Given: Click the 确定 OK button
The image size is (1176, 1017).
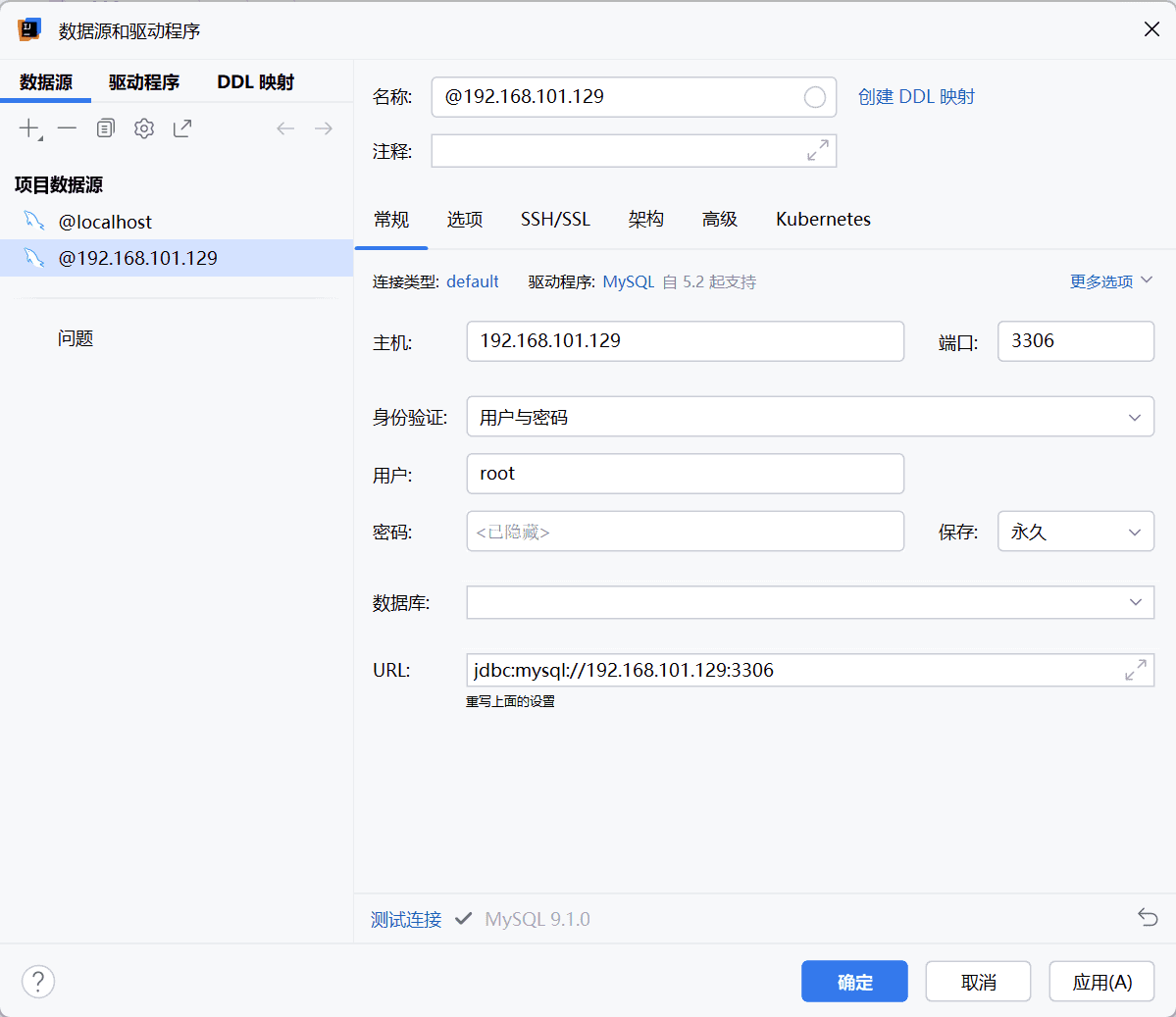Looking at the screenshot, I should (x=854, y=982).
